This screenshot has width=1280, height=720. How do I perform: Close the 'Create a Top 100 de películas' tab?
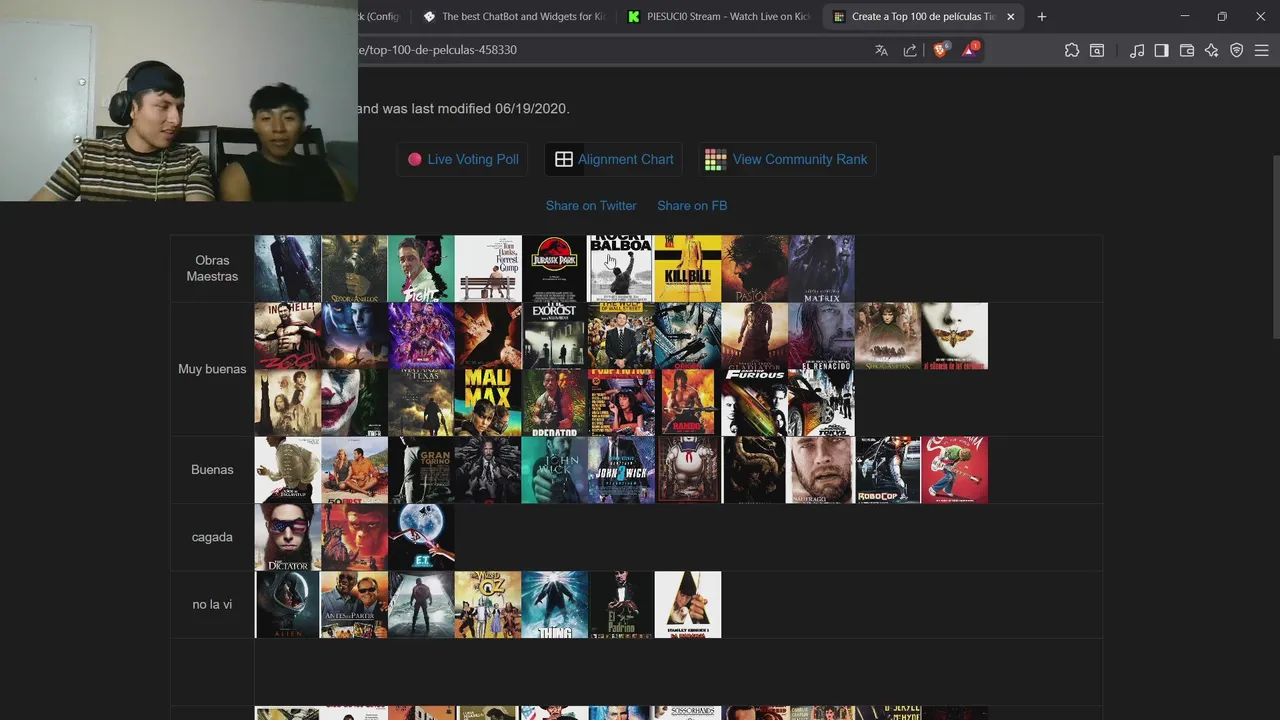[1010, 16]
